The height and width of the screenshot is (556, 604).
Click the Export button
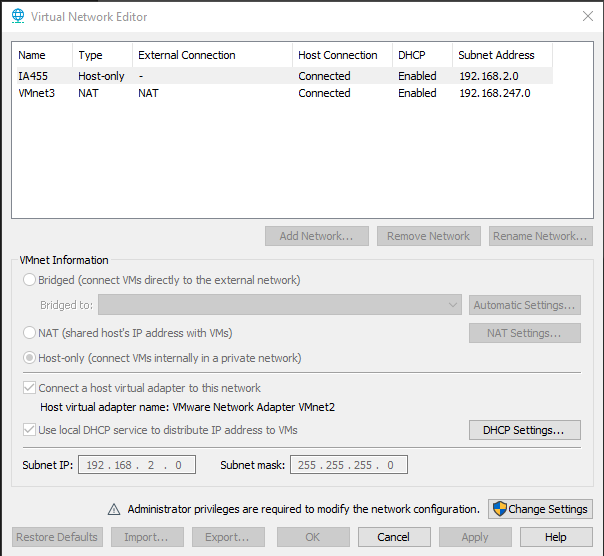(228, 537)
